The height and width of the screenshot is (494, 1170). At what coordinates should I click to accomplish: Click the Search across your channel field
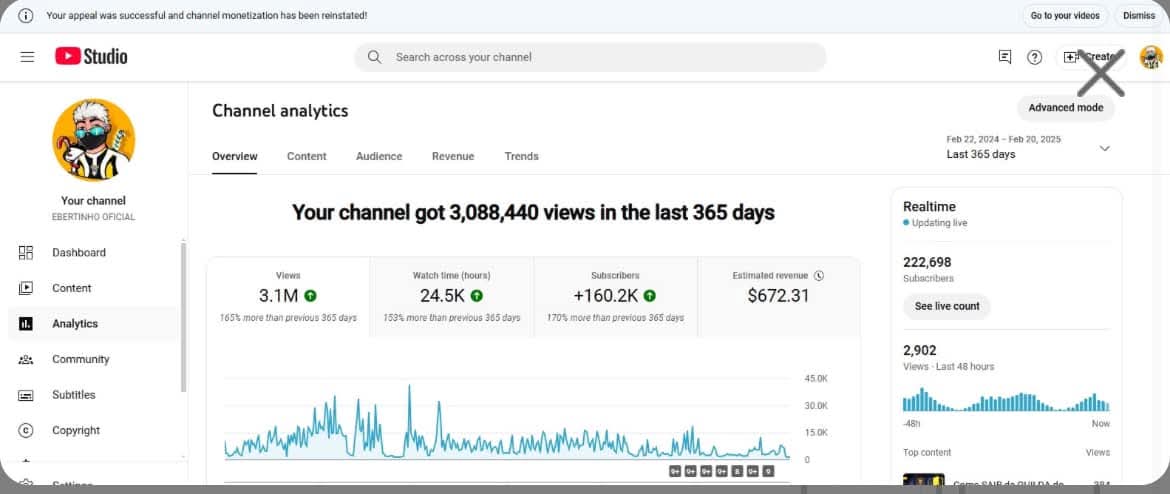pos(590,57)
